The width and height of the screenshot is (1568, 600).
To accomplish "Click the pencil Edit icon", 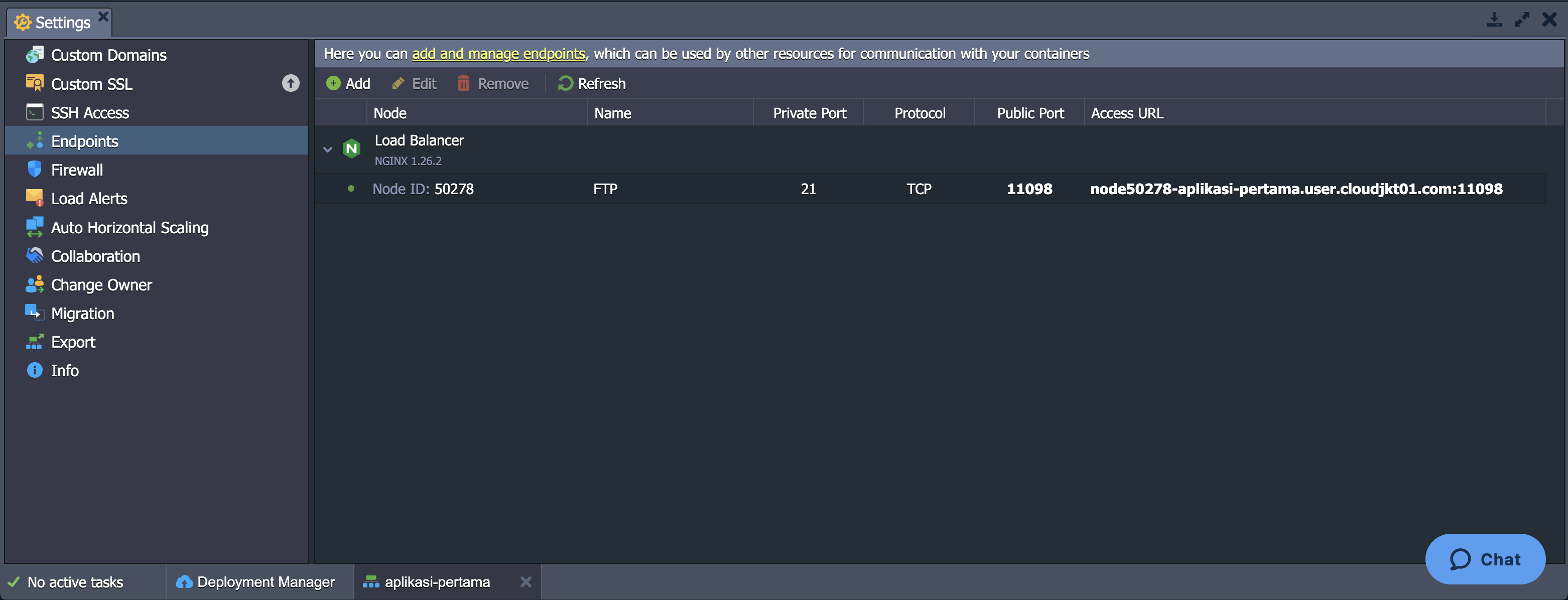I will (x=398, y=83).
